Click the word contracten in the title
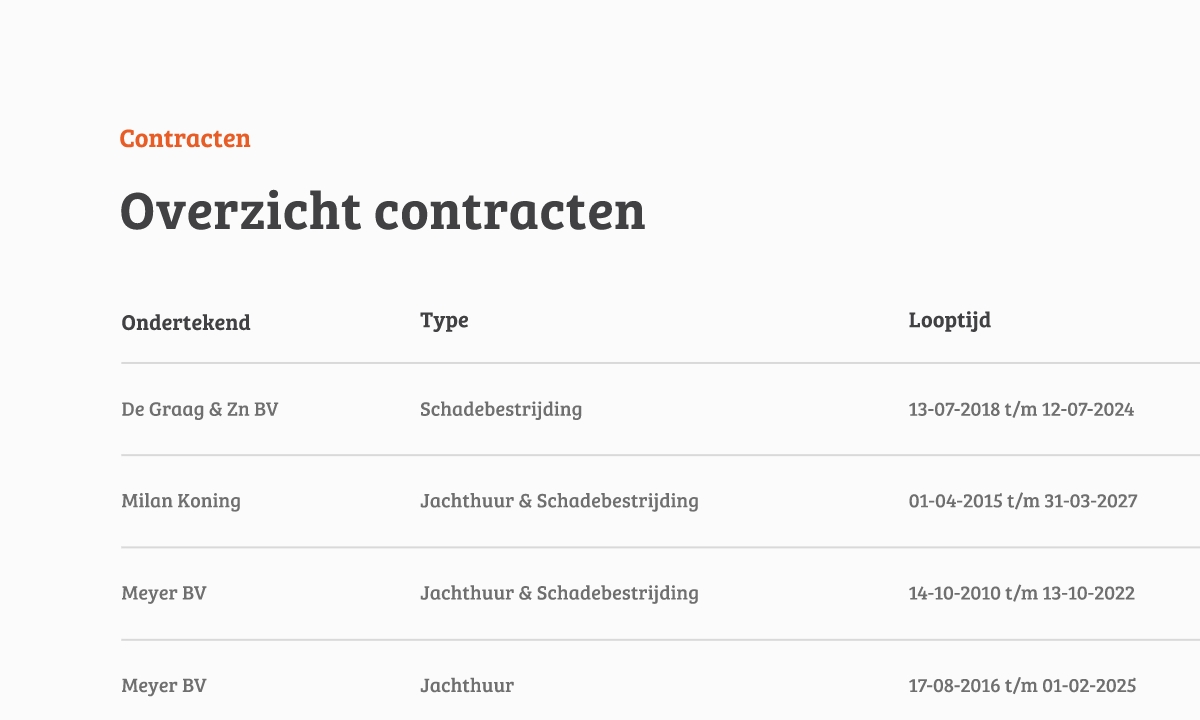Screen dimensions: 1200x720 tap(510, 213)
